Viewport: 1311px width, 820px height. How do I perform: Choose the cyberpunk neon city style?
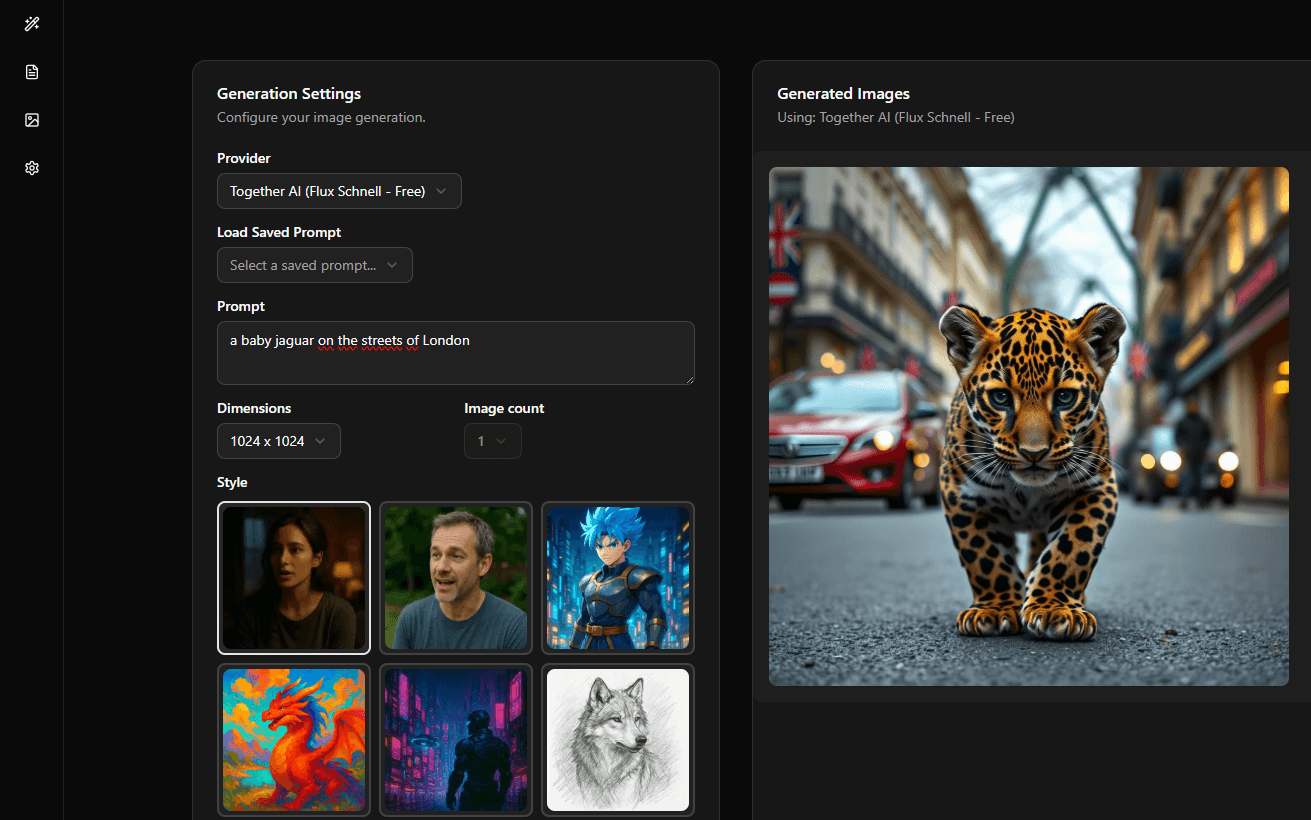tap(455, 740)
